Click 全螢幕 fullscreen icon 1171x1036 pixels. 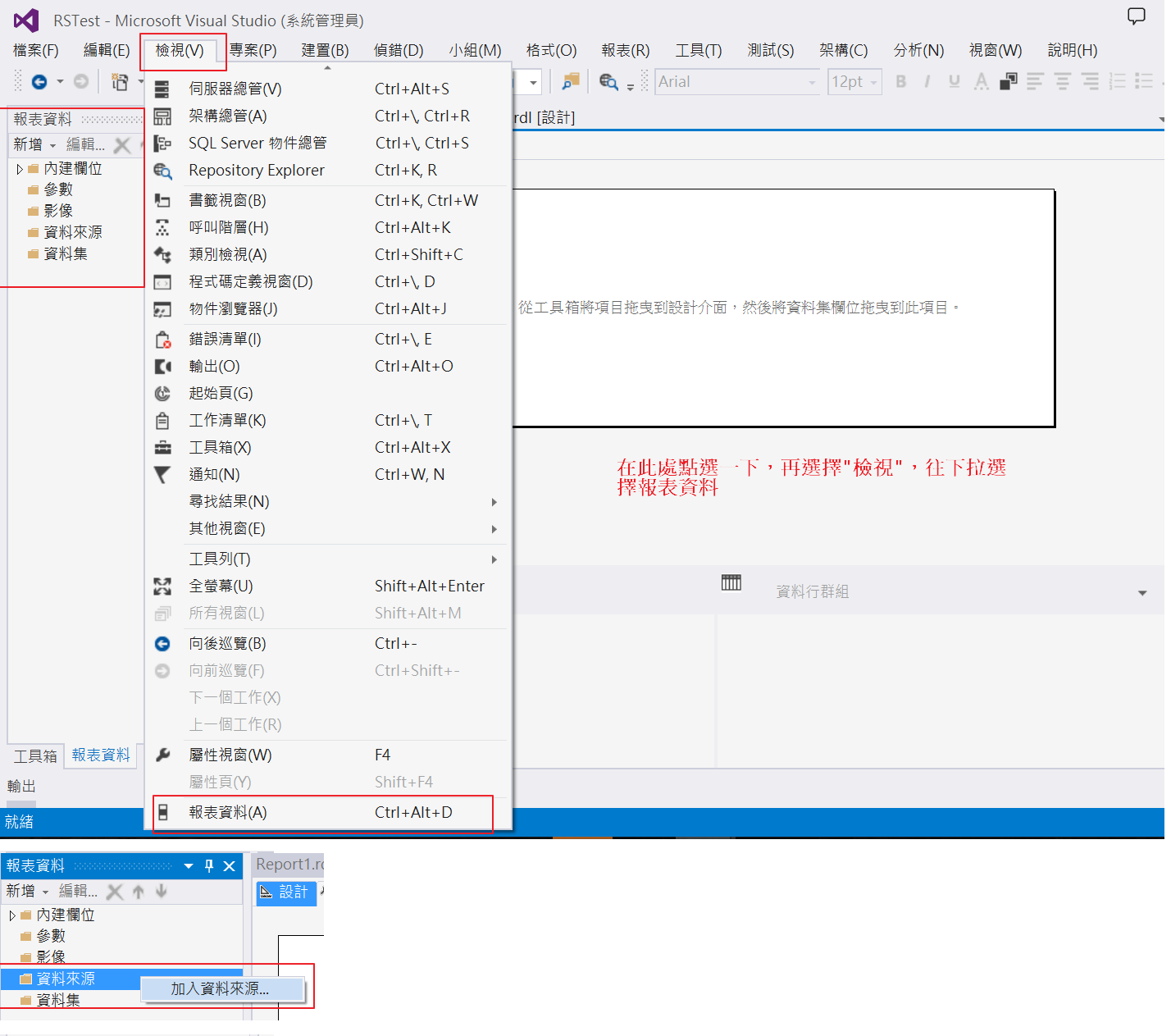coord(162,586)
